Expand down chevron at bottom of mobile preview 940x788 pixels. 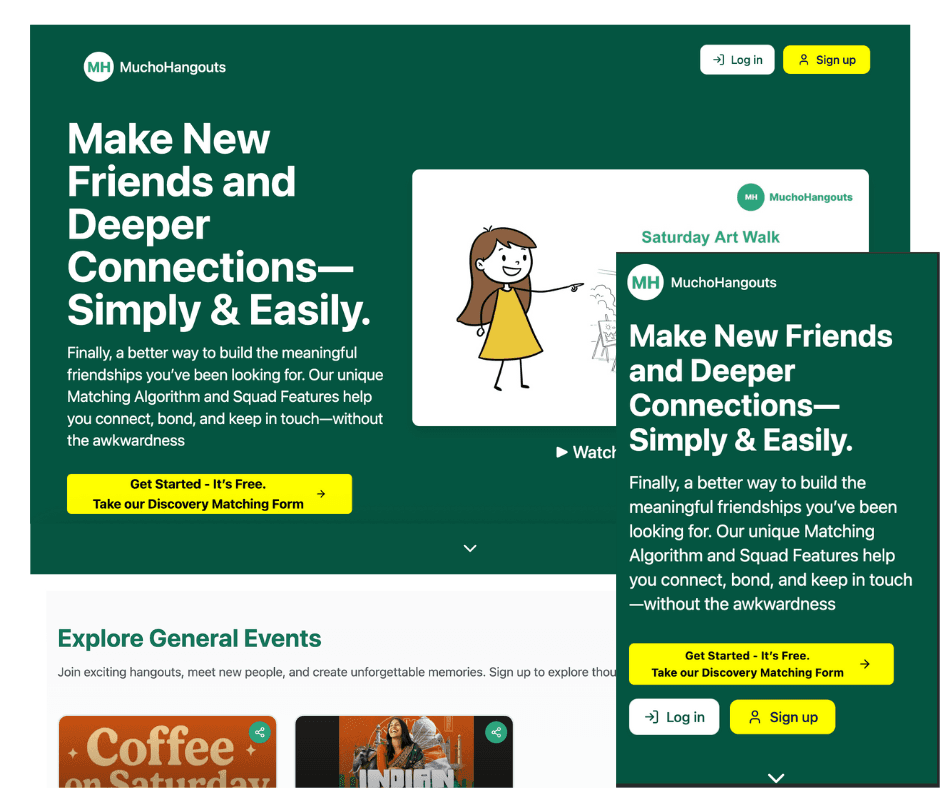pos(776,778)
